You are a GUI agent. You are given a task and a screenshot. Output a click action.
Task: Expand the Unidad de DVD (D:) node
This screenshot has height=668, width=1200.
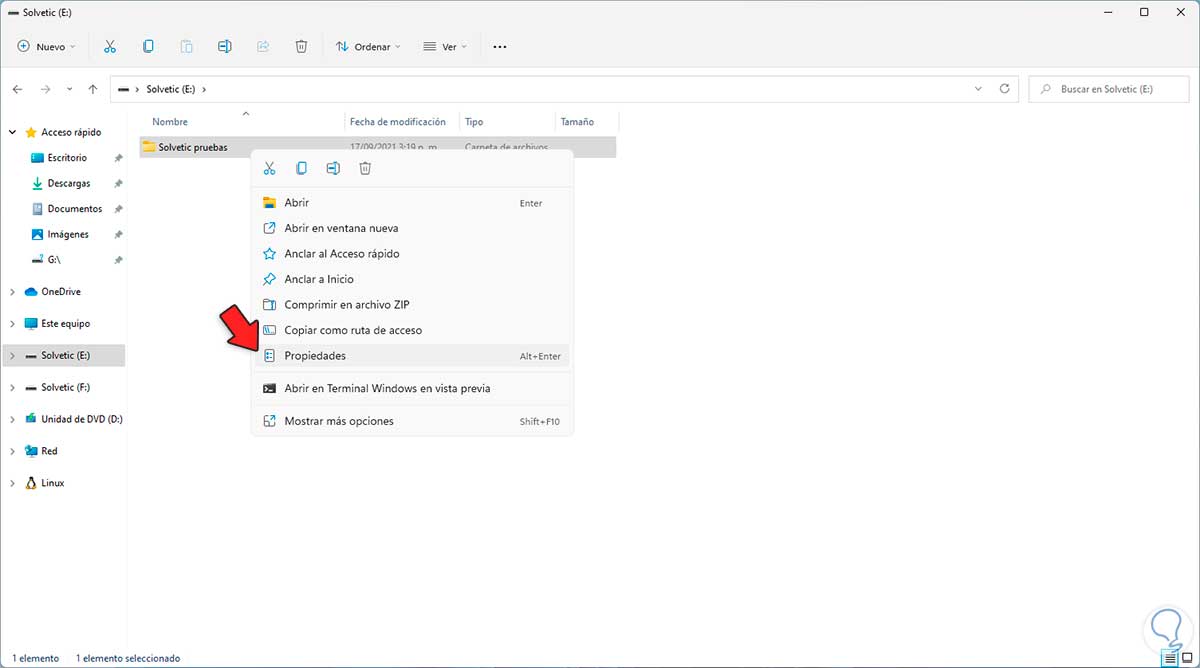pos(13,419)
